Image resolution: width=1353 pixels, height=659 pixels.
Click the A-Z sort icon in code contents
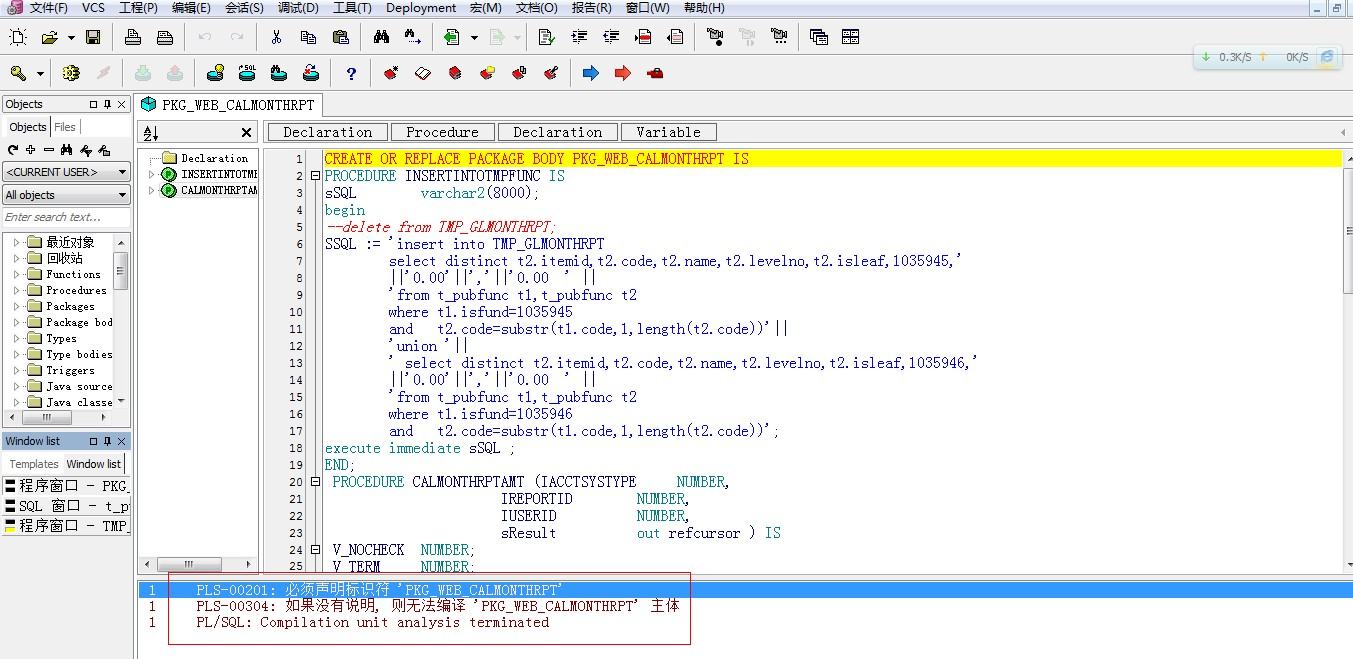click(x=151, y=133)
